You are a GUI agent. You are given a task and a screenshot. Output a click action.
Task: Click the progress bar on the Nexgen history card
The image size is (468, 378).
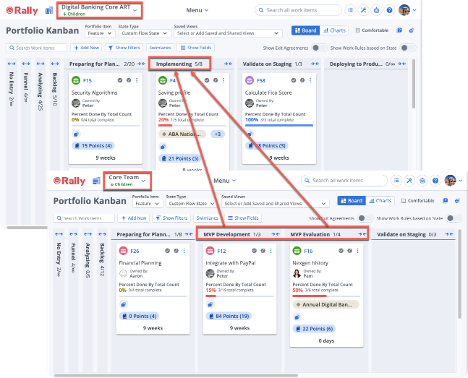point(326,296)
